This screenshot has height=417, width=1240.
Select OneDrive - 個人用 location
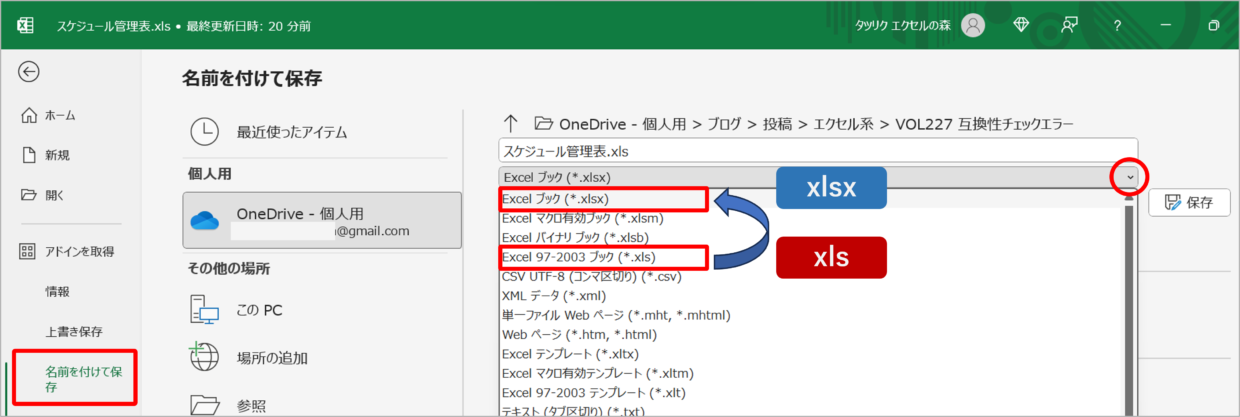[x=323, y=221]
